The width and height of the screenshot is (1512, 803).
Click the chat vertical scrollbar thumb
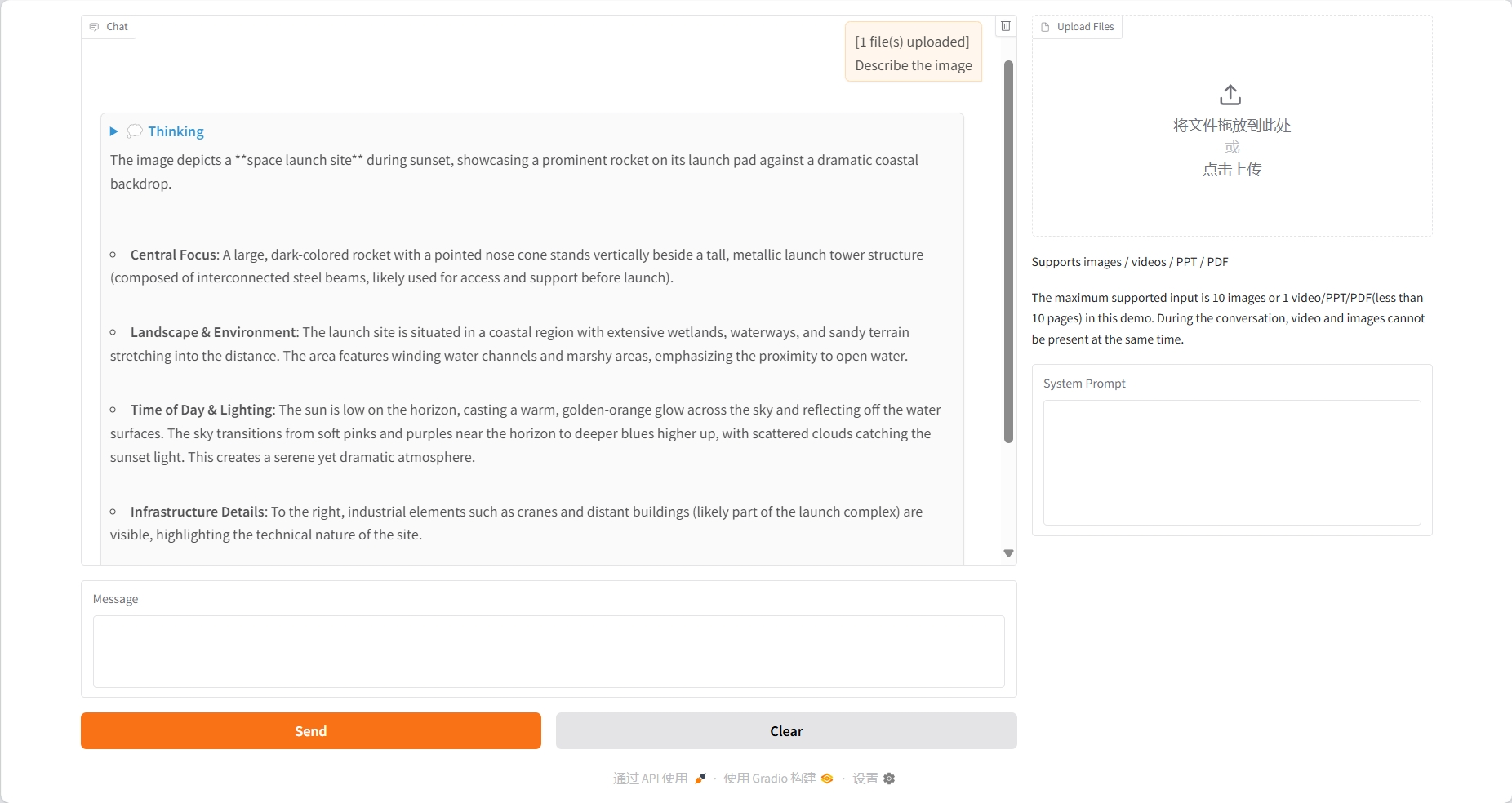pyautogui.click(x=1008, y=251)
